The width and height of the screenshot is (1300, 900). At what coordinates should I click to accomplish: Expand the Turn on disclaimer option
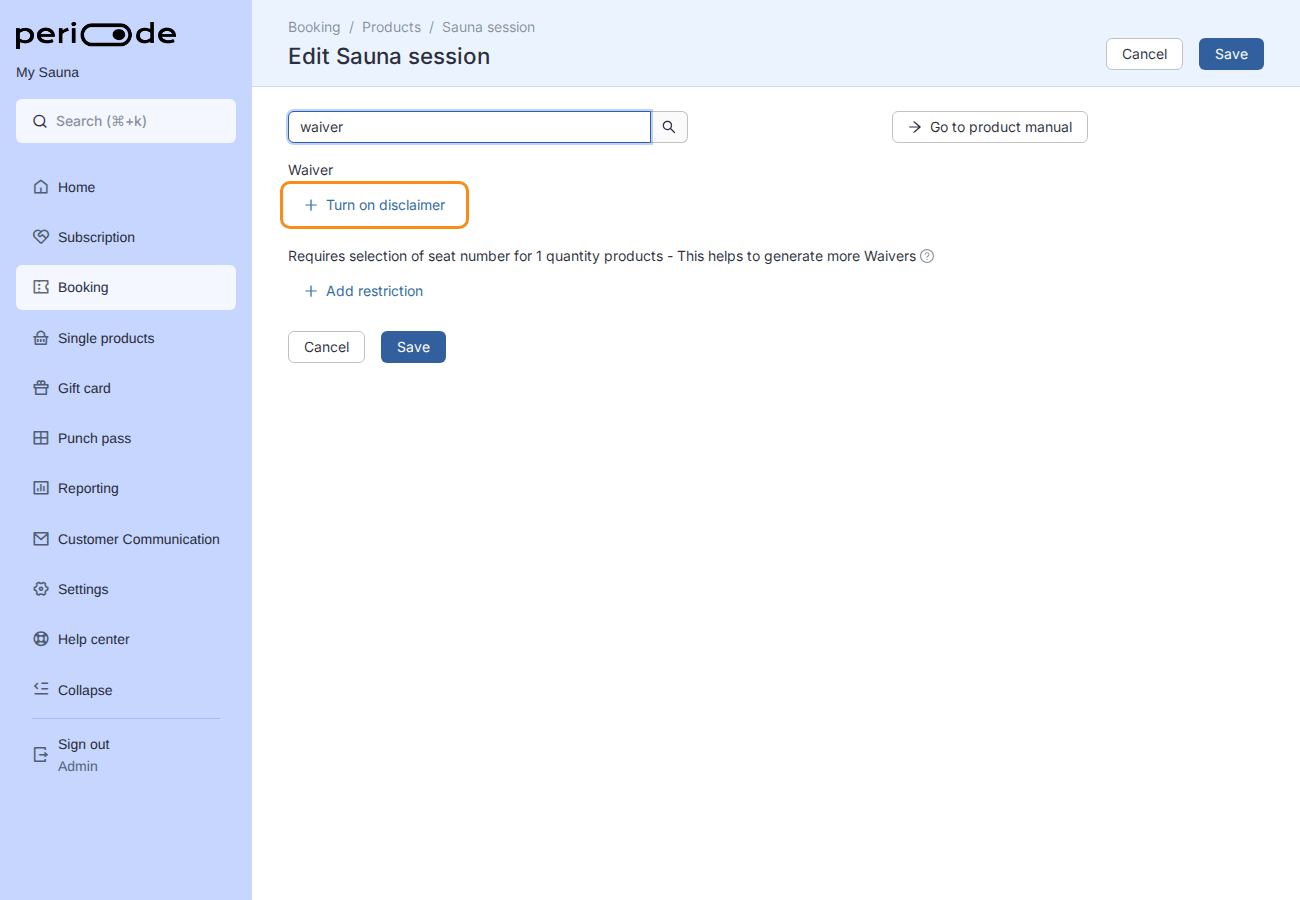tap(375, 205)
